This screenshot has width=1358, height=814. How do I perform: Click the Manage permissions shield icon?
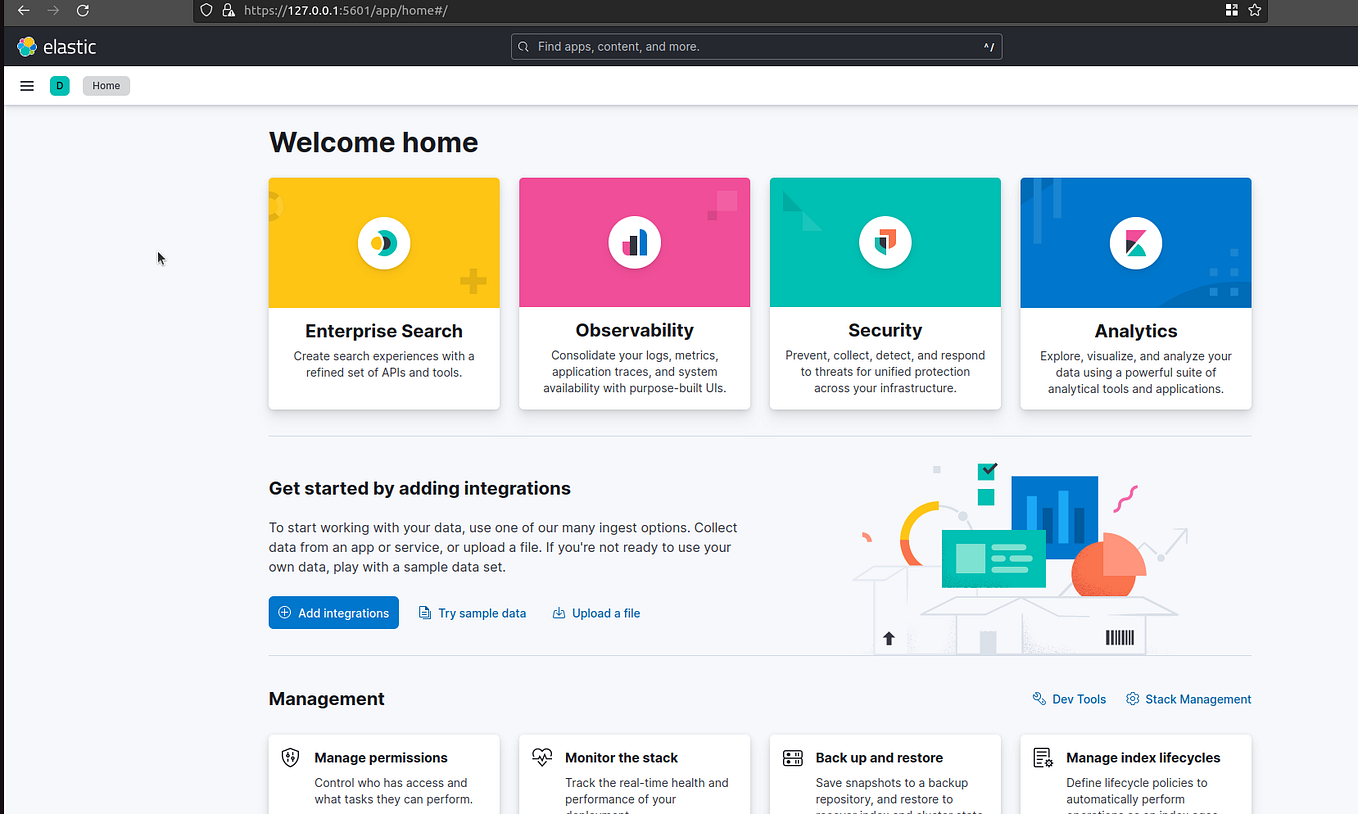click(290, 757)
